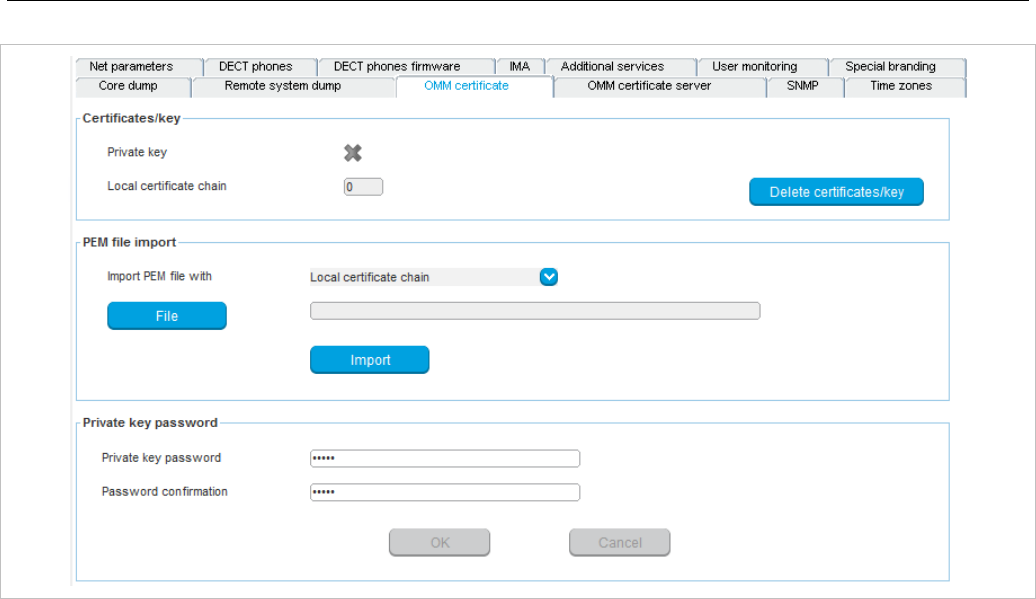Click the Cancel button

tap(619, 542)
